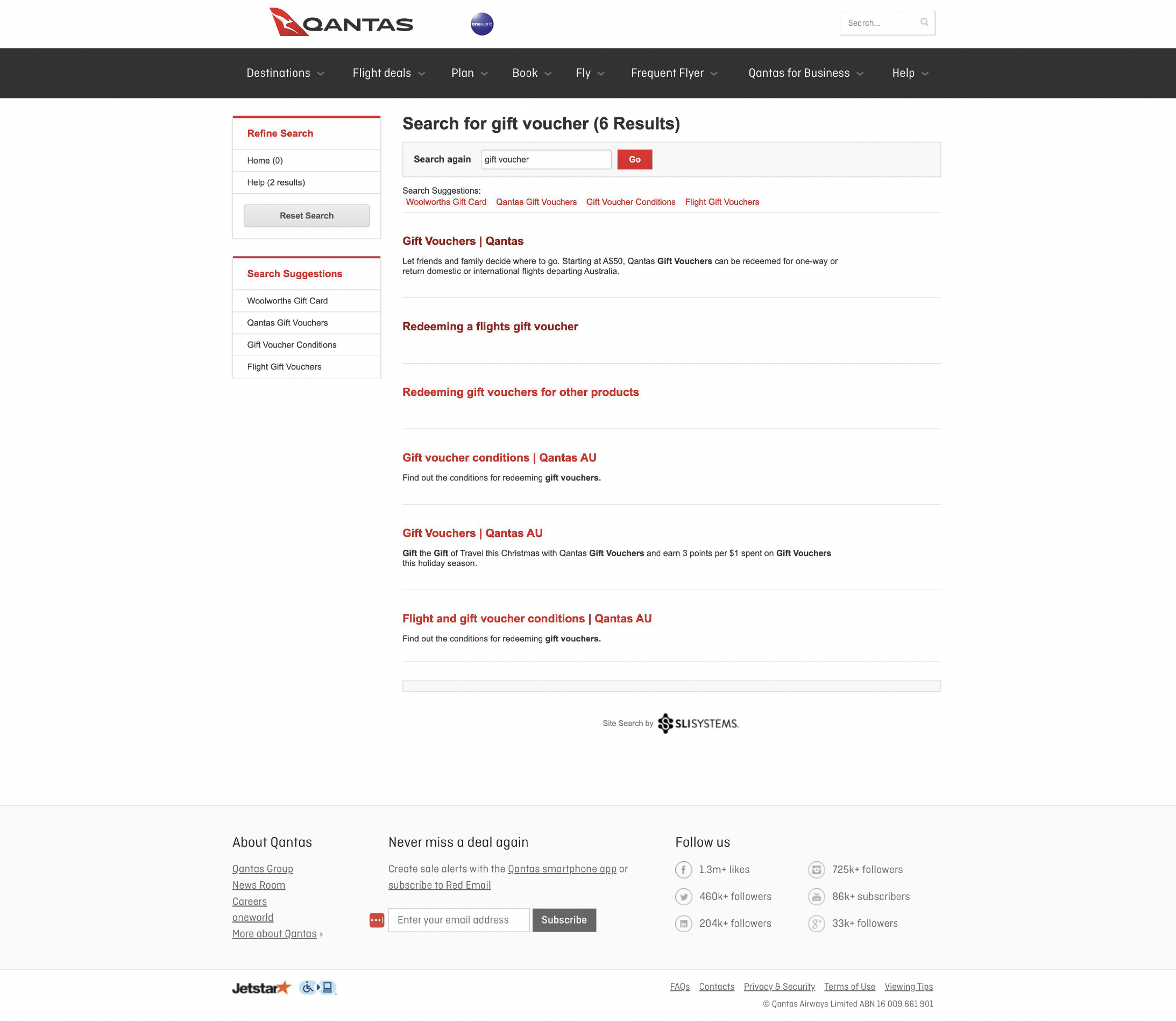
Task: Click the Search for gift voucher (6 Results) heading
Action: tap(541, 124)
